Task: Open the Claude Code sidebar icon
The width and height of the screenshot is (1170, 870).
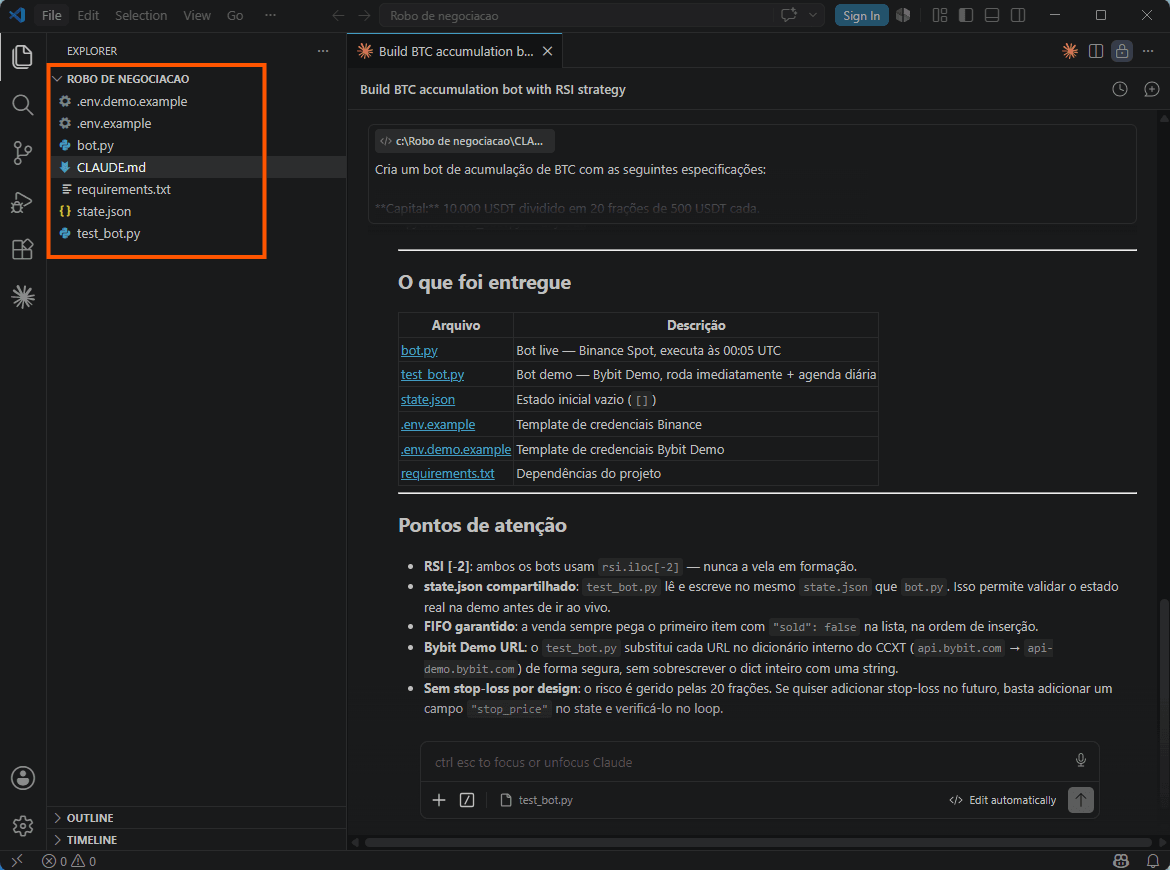Action: pyautogui.click(x=22, y=298)
